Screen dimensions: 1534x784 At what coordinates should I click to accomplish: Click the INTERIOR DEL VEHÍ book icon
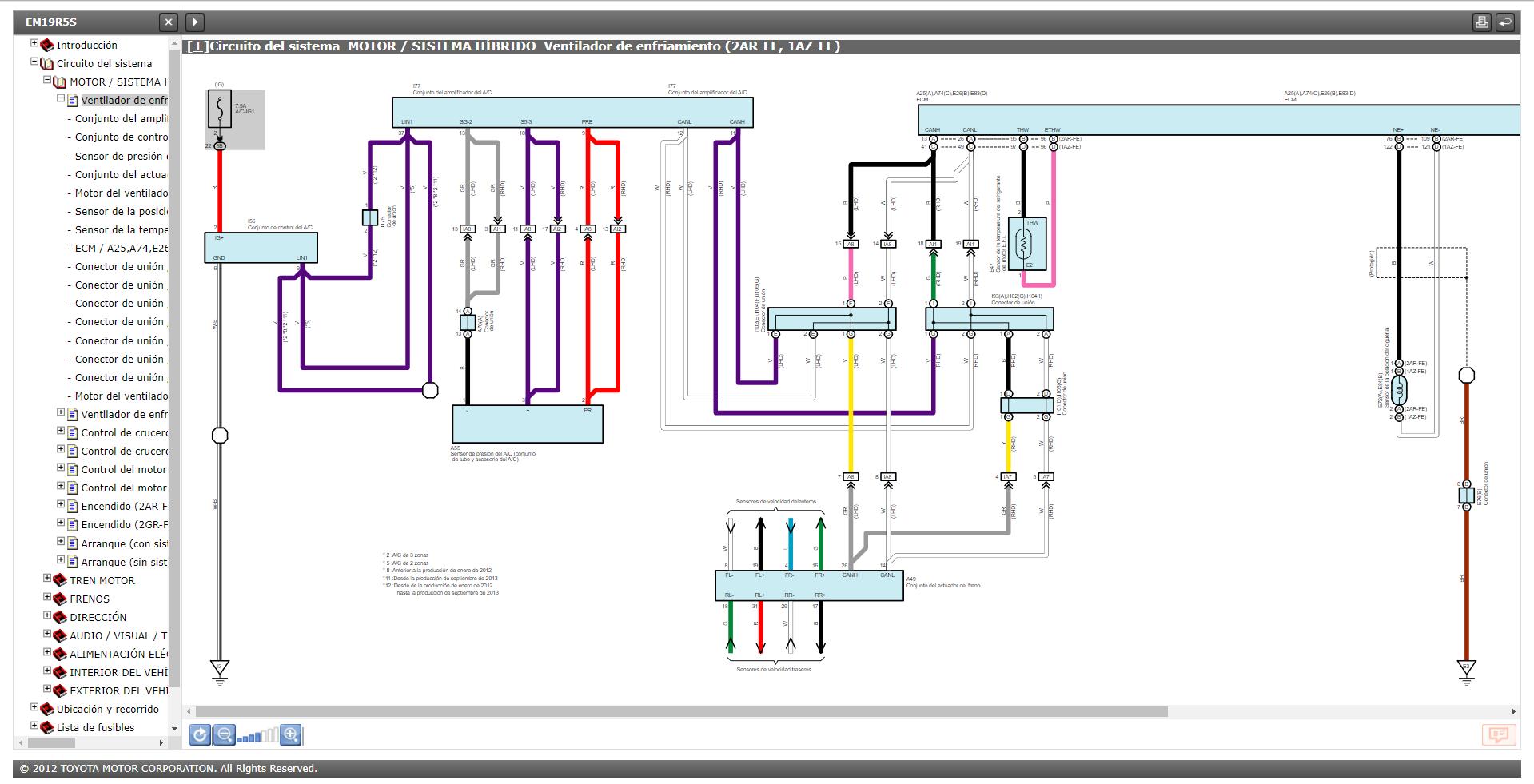(x=60, y=672)
